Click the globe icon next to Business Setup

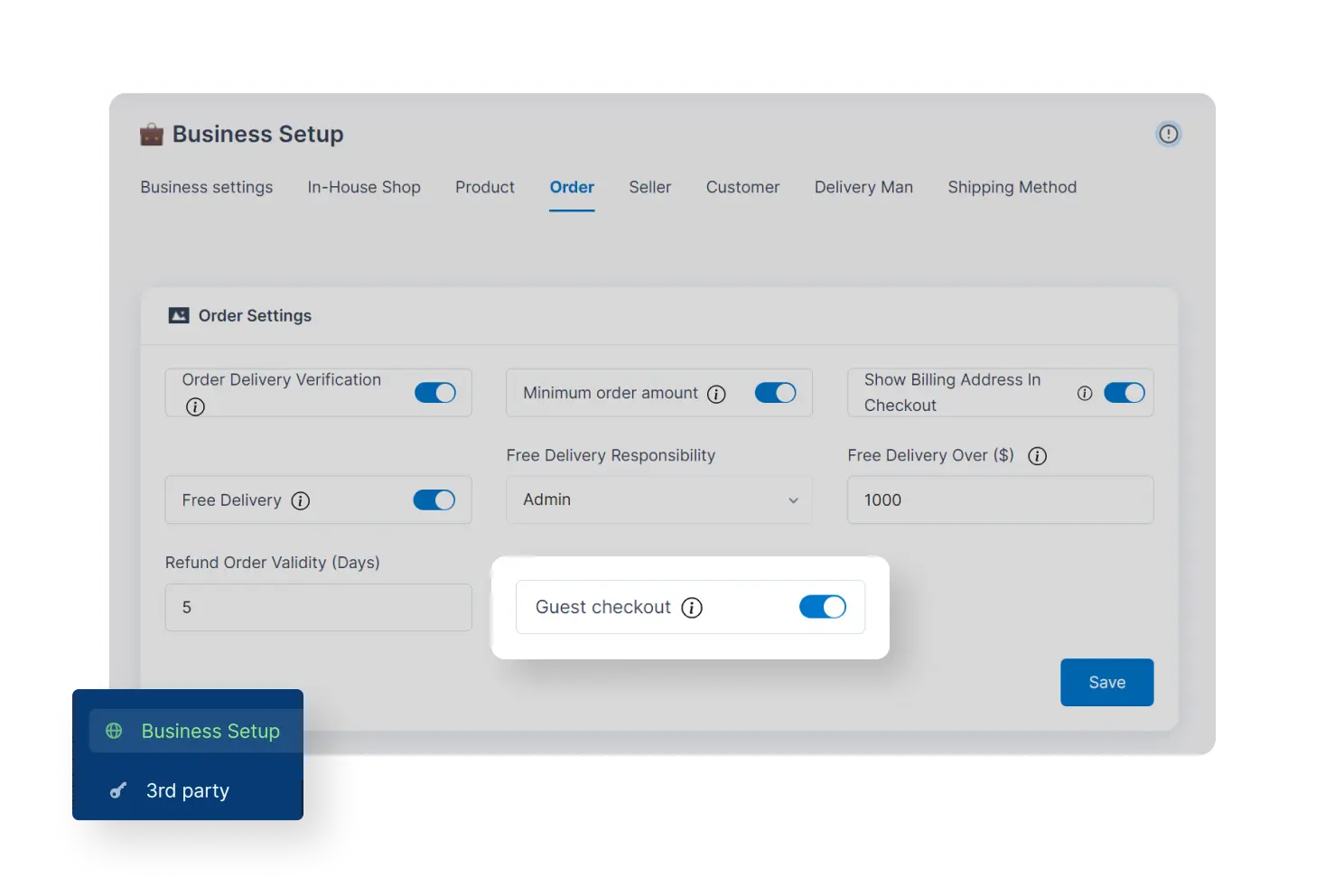pos(114,731)
